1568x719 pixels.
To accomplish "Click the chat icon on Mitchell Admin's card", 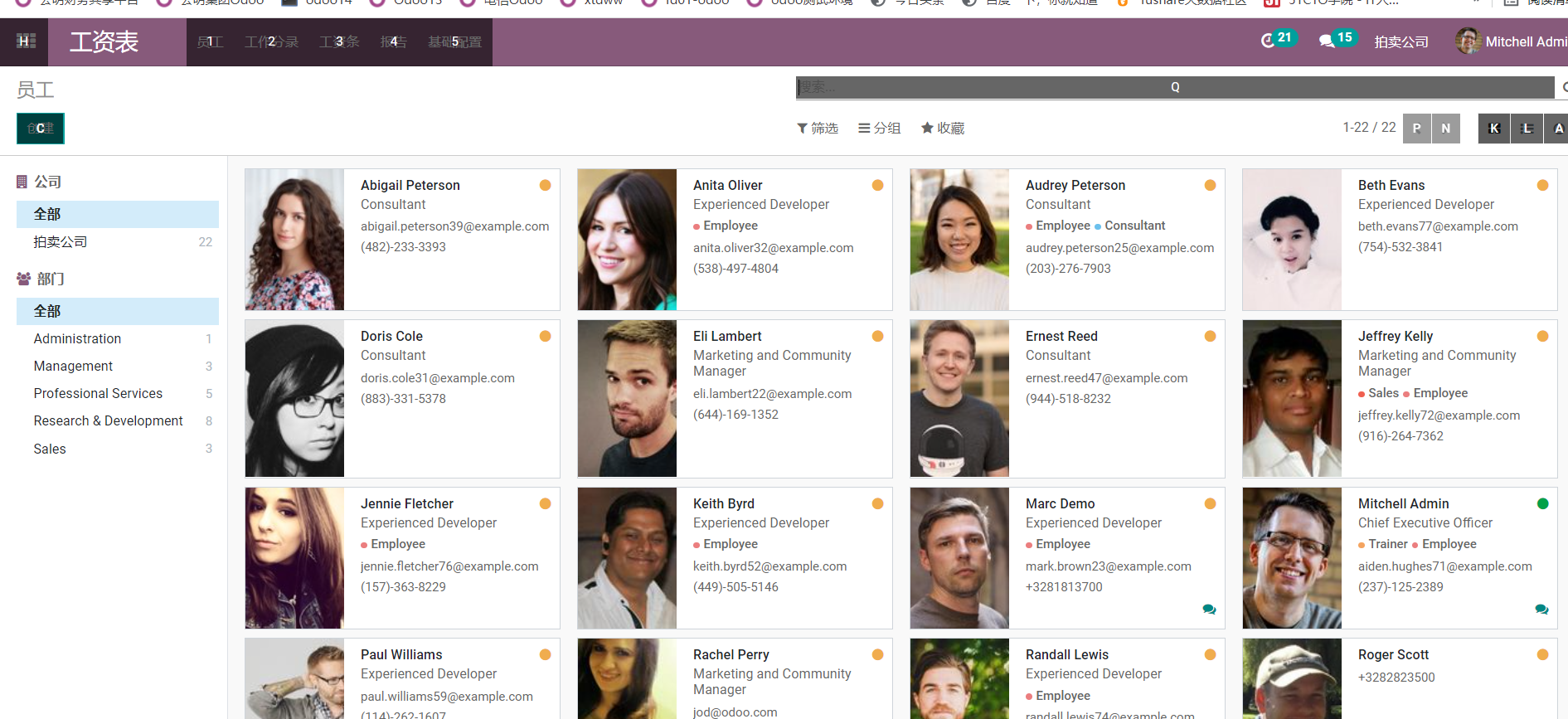I will point(1542,610).
